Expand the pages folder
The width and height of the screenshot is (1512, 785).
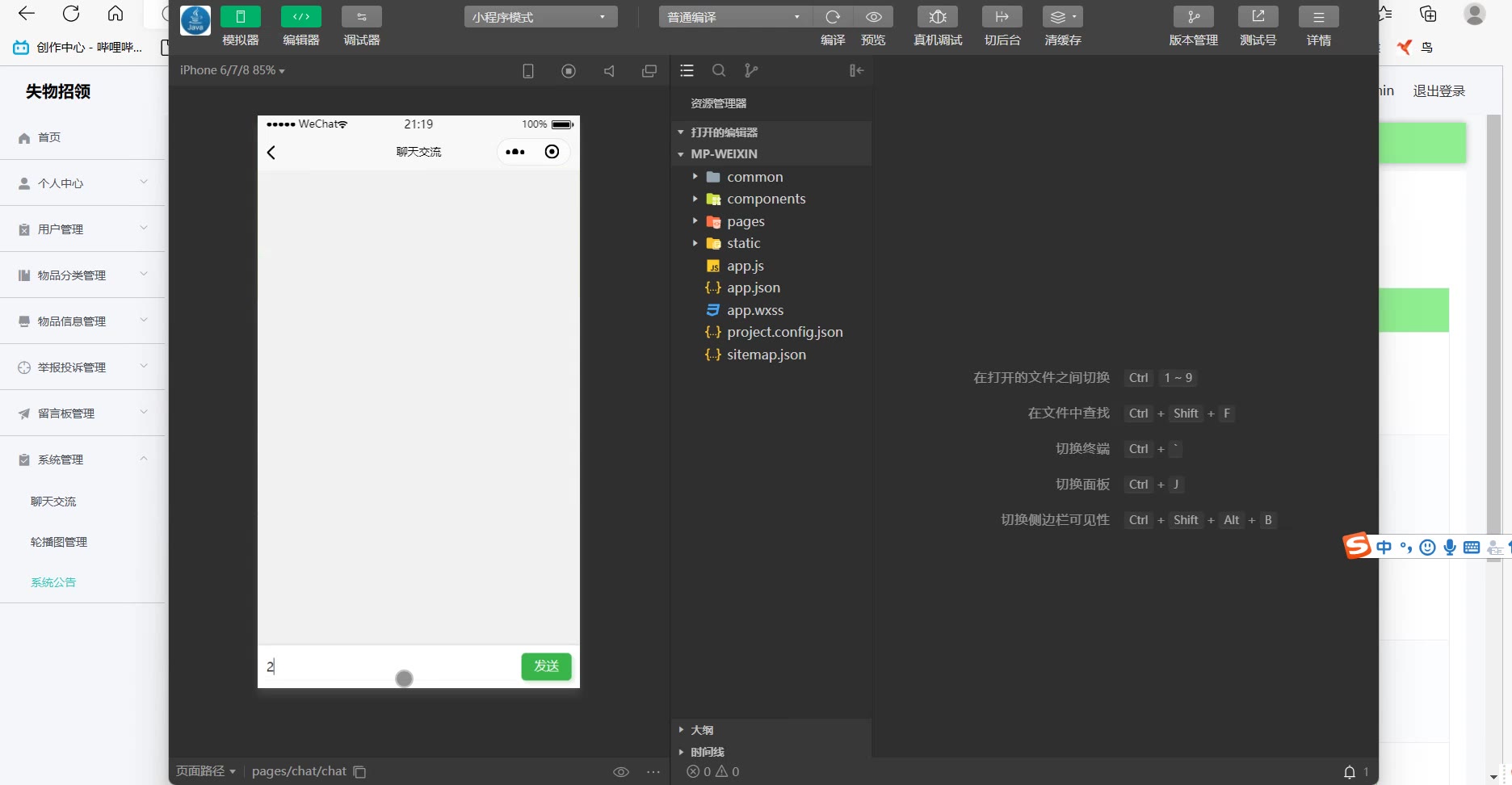click(771, 221)
